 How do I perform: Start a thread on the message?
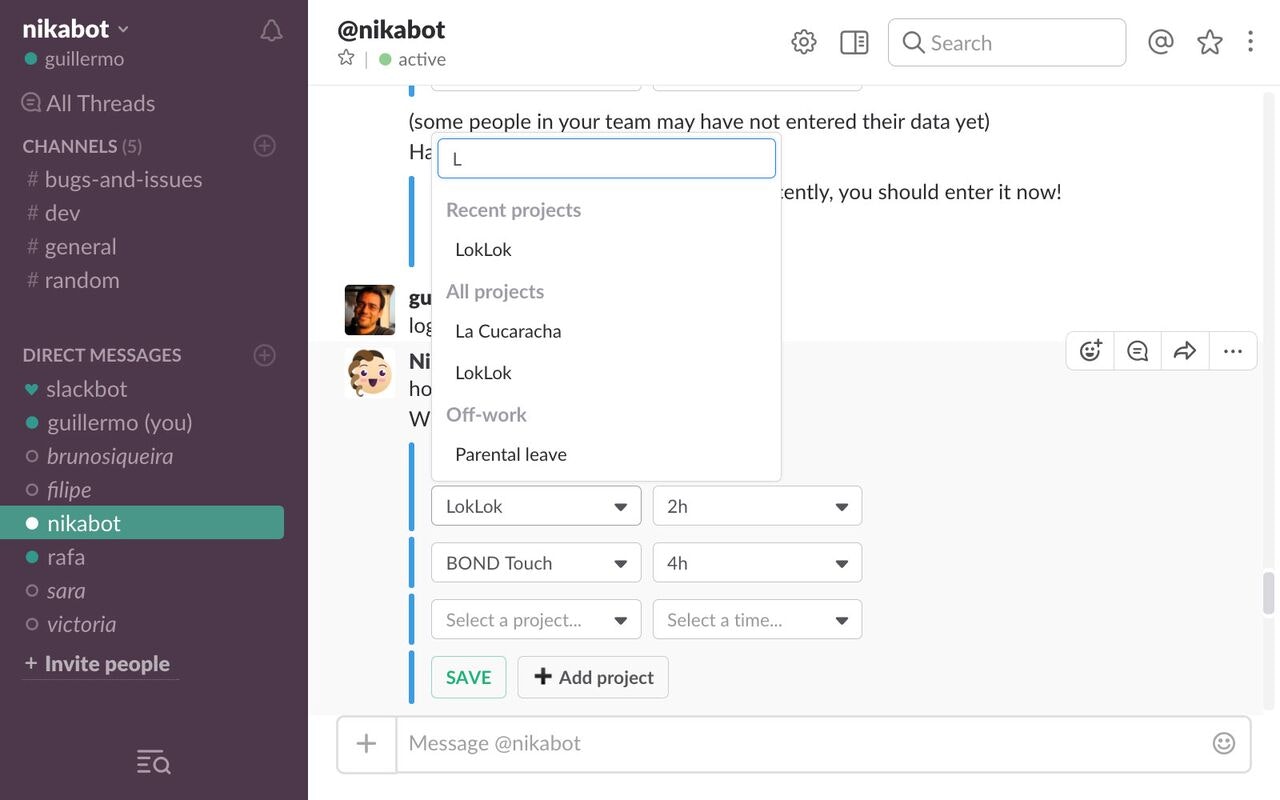tap(1137, 351)
